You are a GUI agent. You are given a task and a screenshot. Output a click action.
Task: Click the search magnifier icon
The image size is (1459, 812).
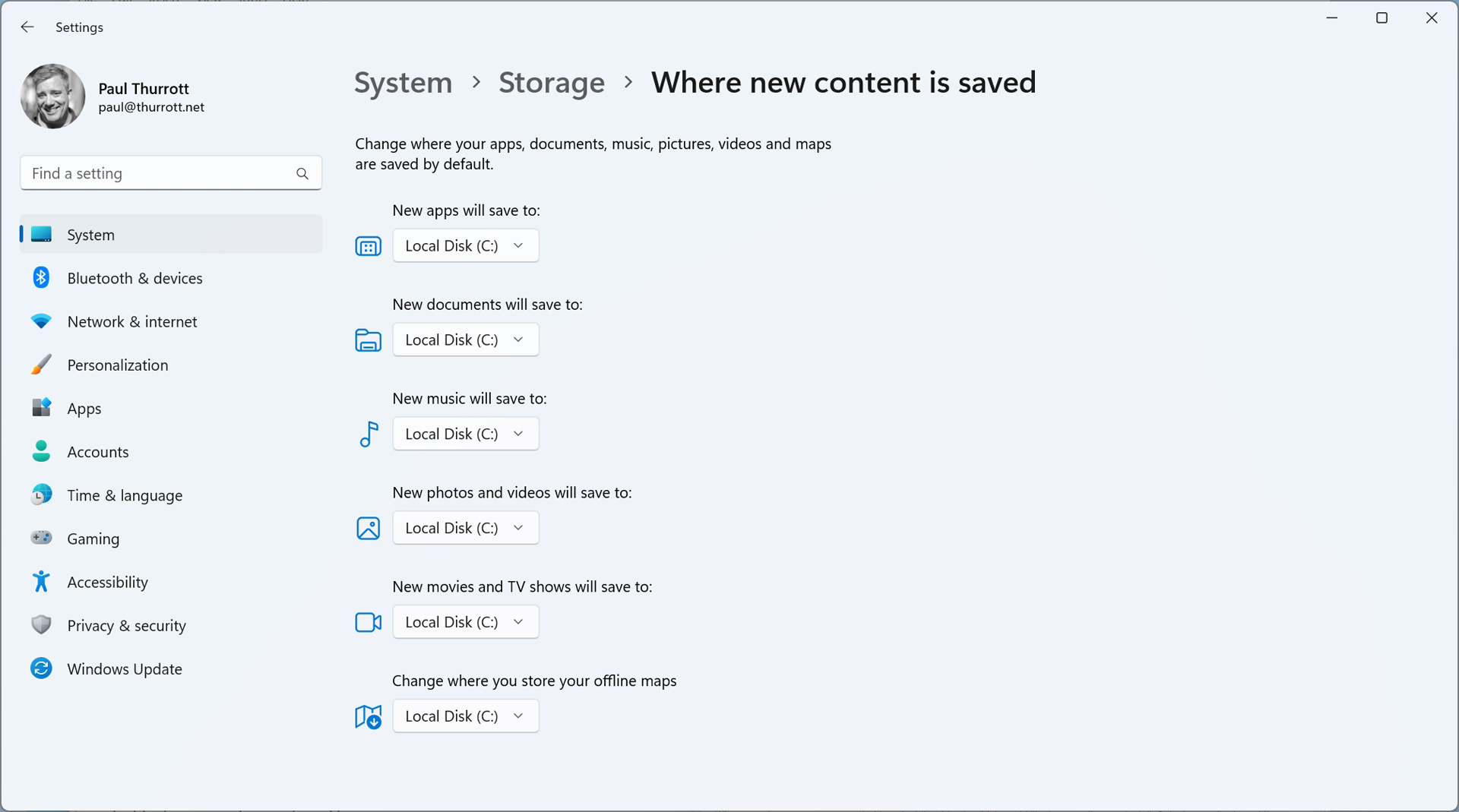coord(302,174)
